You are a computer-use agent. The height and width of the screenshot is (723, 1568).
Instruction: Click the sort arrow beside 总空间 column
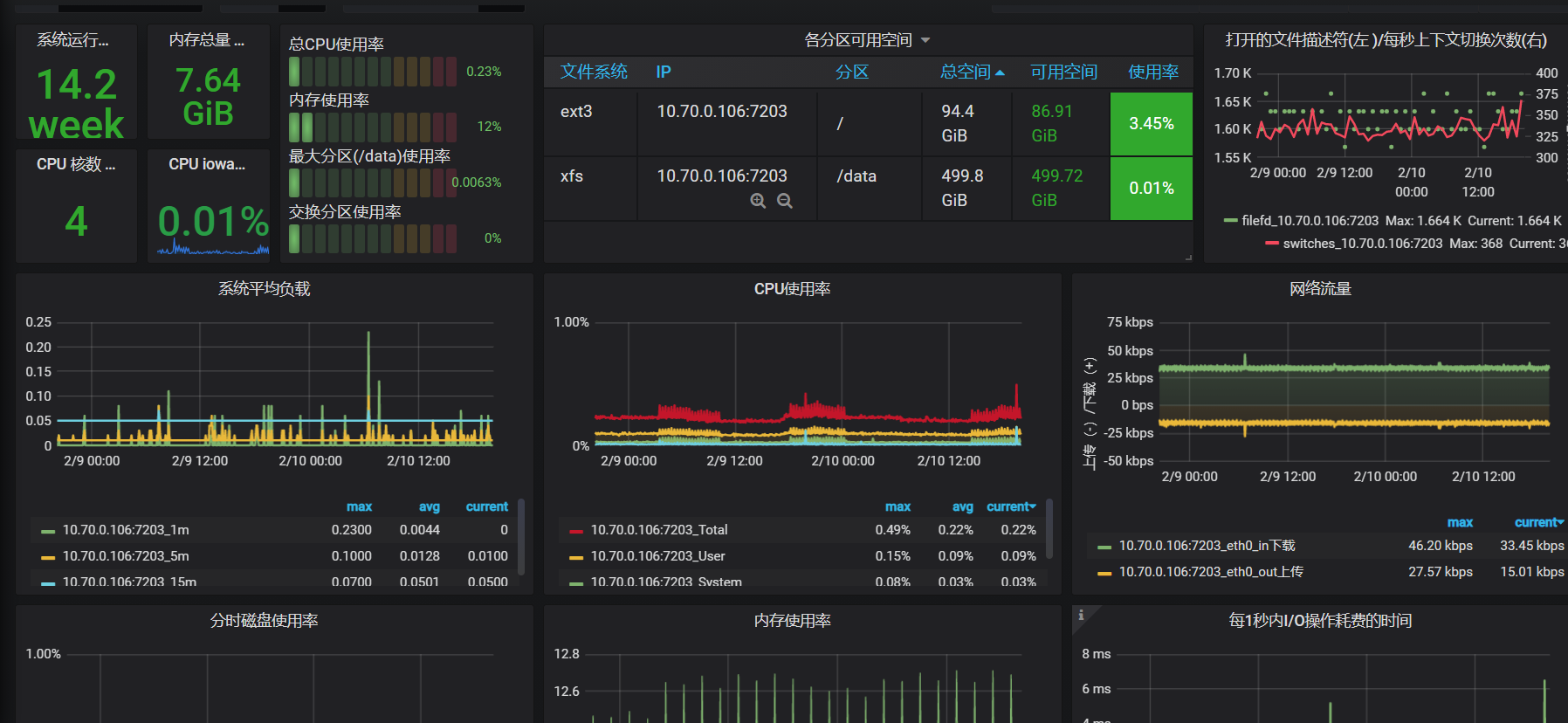(1000, 72)
